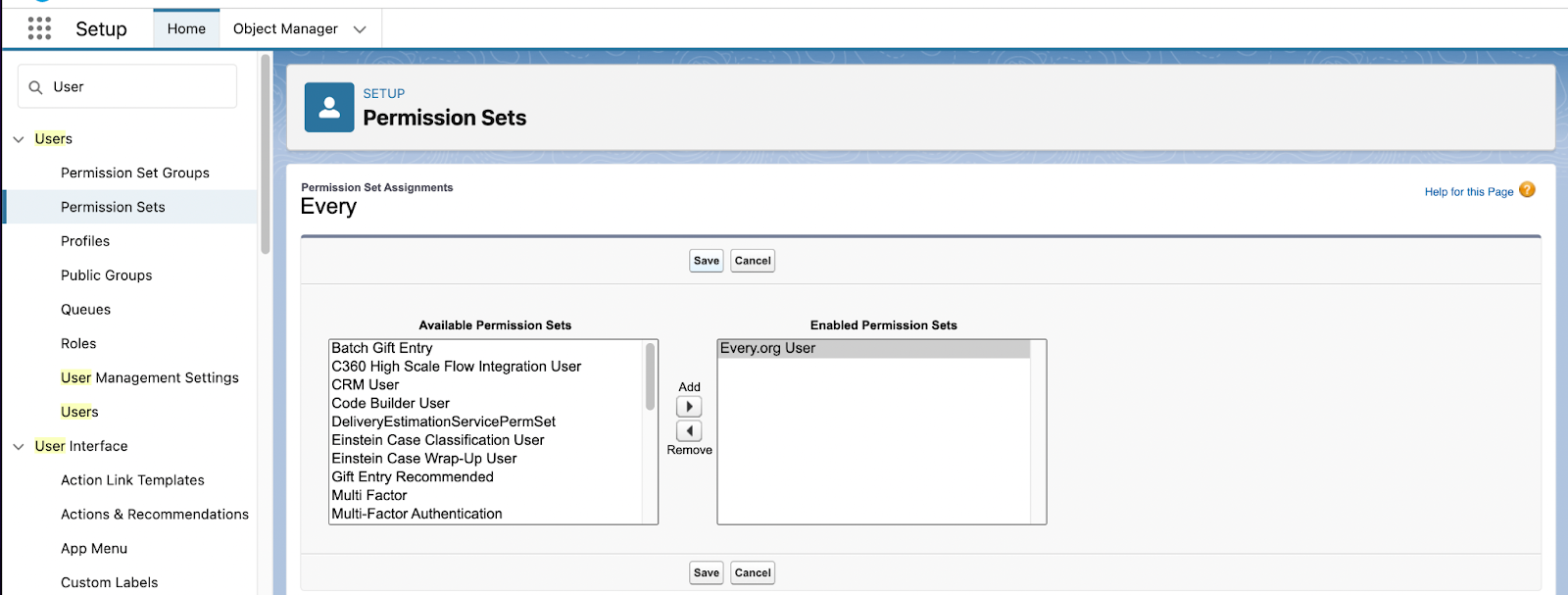1568x595 pixels.
Task: Open Action Link Templates
Action: (132, 480)
